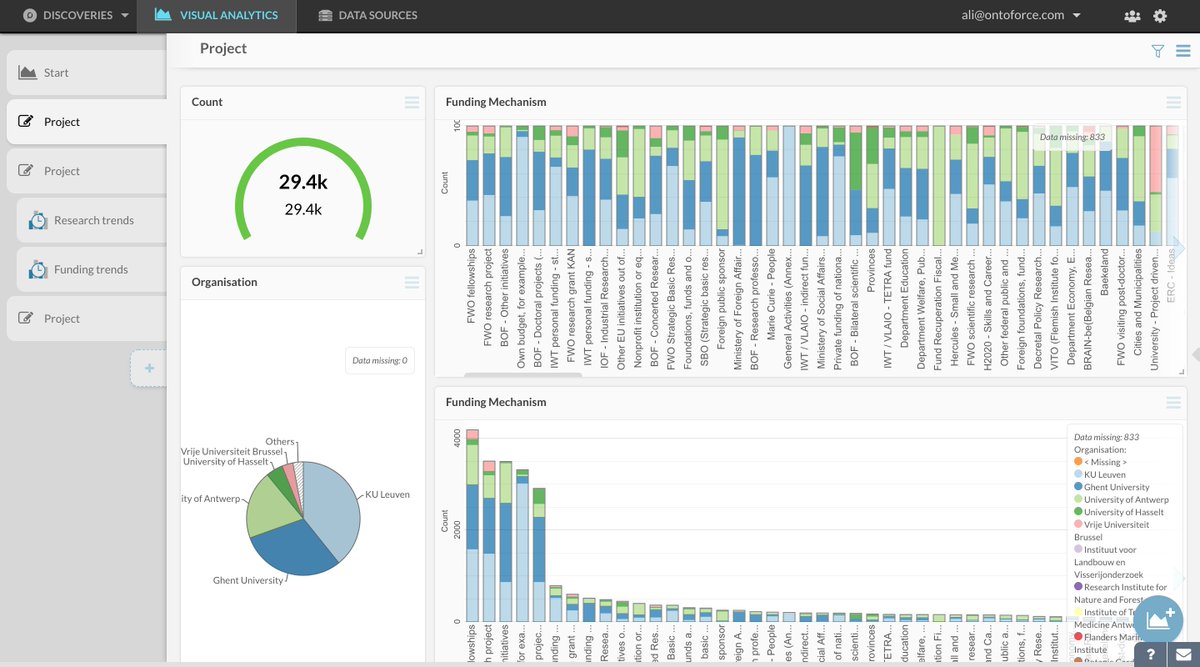Click the blue add-chart floating button
Image resolution: width=1200 pixels, height=667 pixels.
[1157, 620]
